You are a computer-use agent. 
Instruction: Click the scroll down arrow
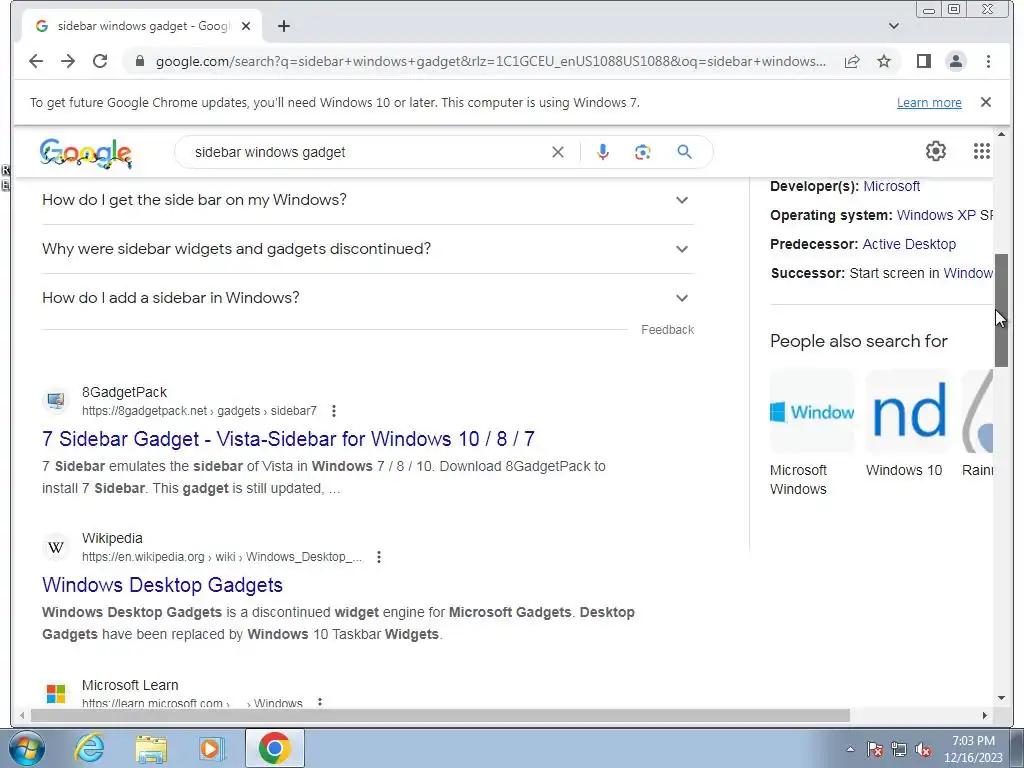(x=1001, y=698)
